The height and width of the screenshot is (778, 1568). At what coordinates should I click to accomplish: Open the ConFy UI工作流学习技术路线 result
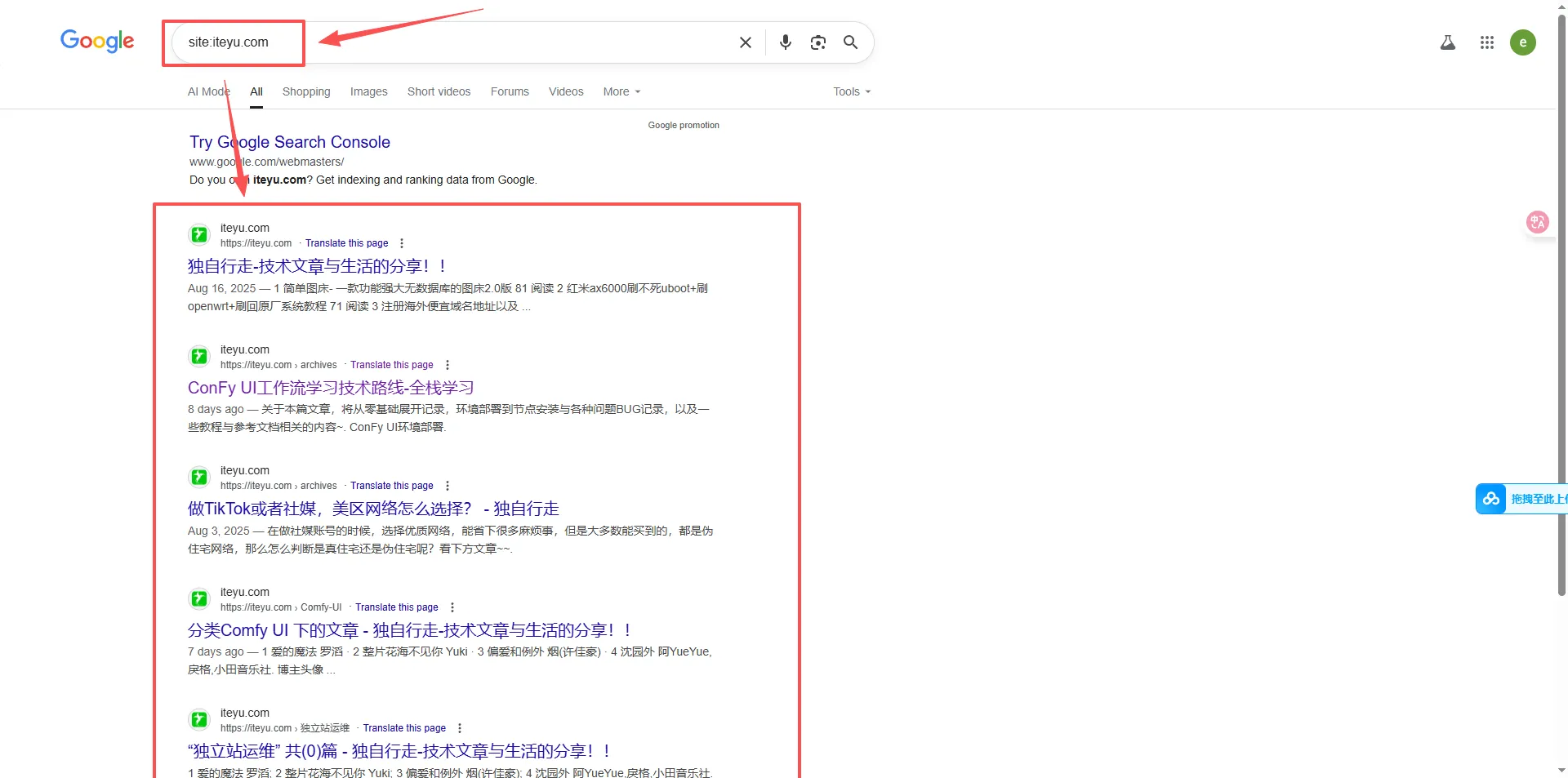(x=331, y=388)
